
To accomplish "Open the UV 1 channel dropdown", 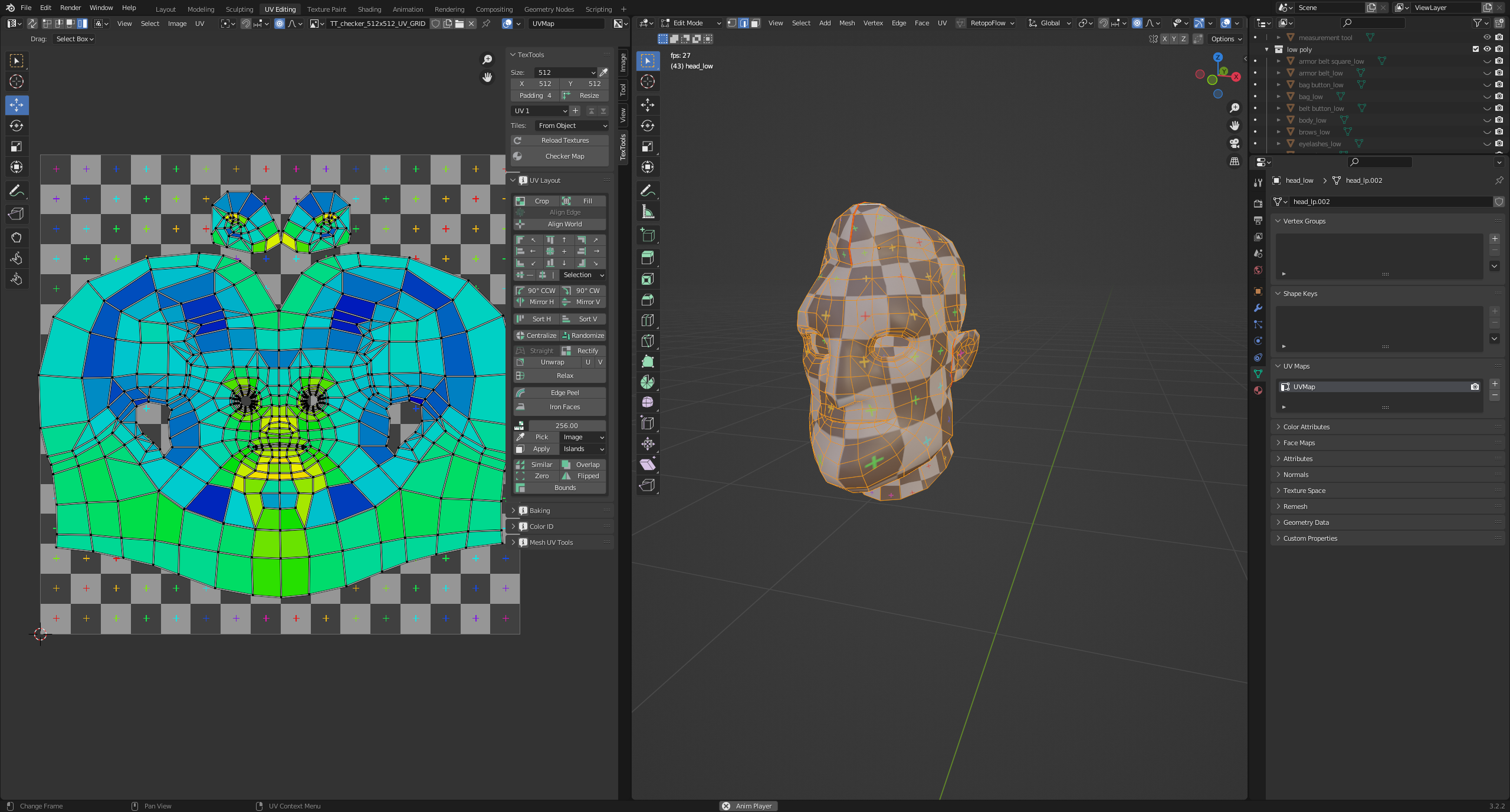I will [540, 111].
